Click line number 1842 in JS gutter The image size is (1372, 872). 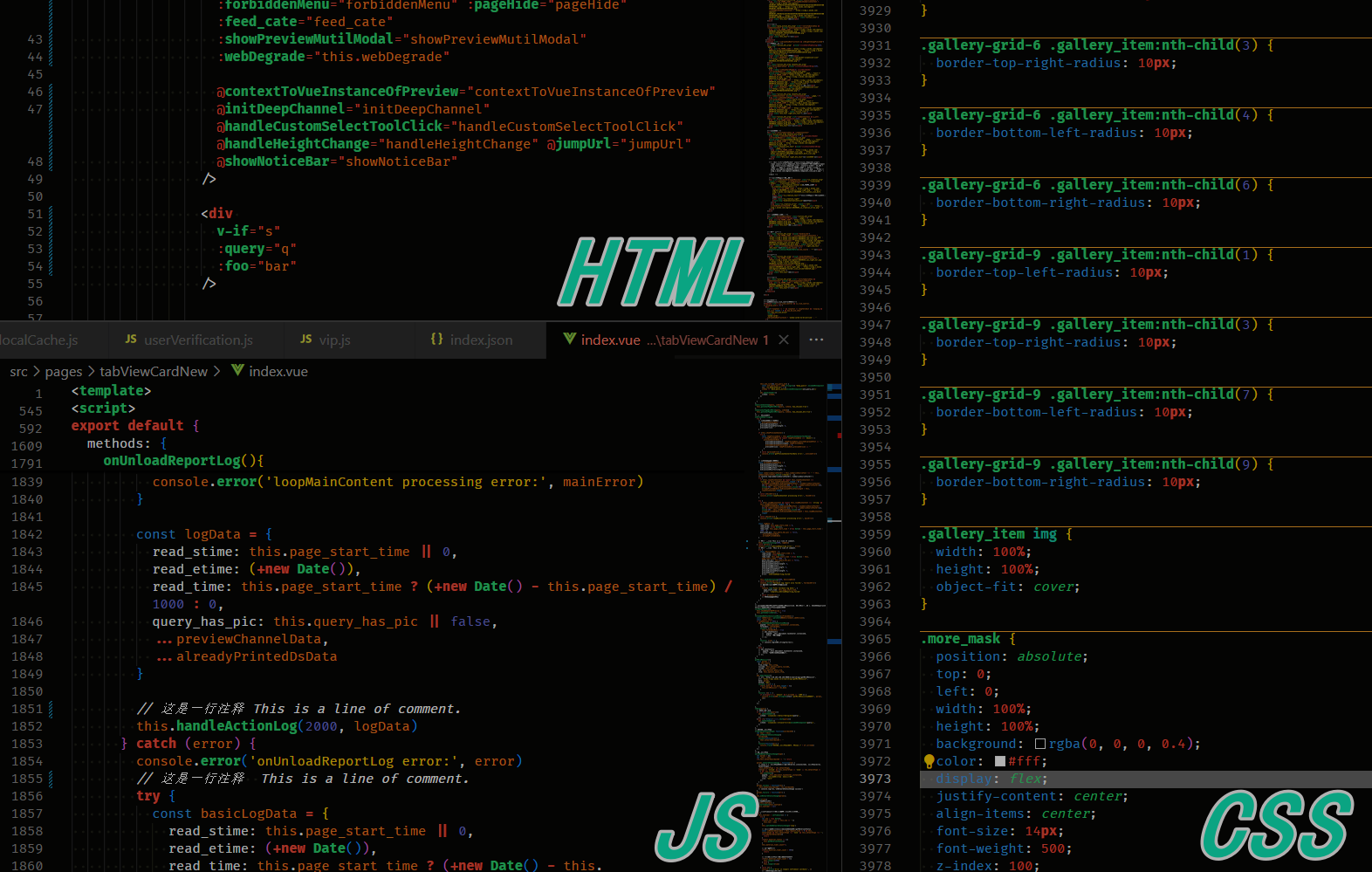pos(26,534)
